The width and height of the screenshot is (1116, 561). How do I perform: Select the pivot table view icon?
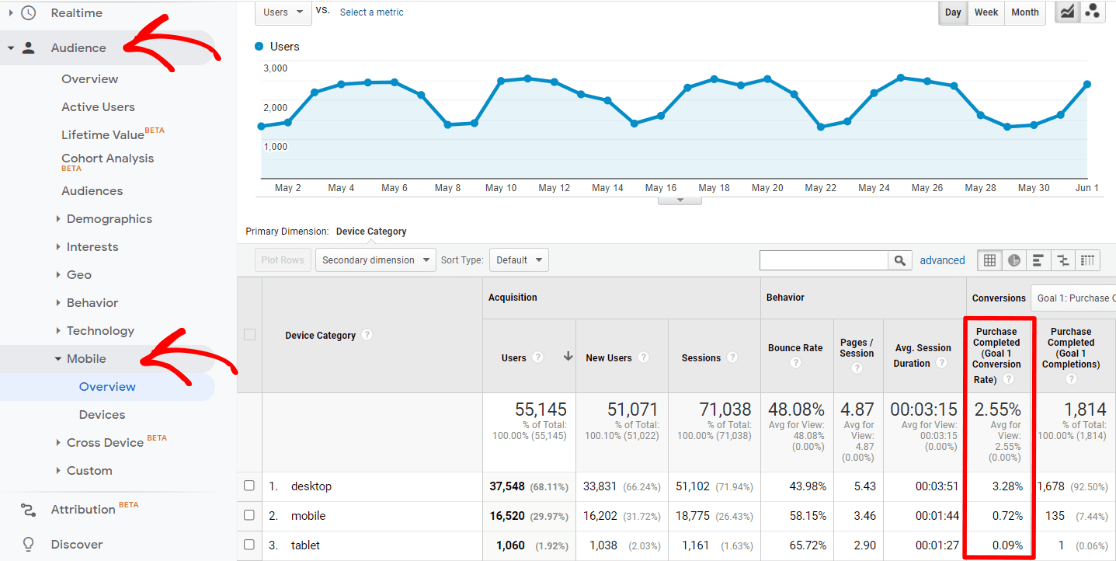click(x=1088, y=261)
